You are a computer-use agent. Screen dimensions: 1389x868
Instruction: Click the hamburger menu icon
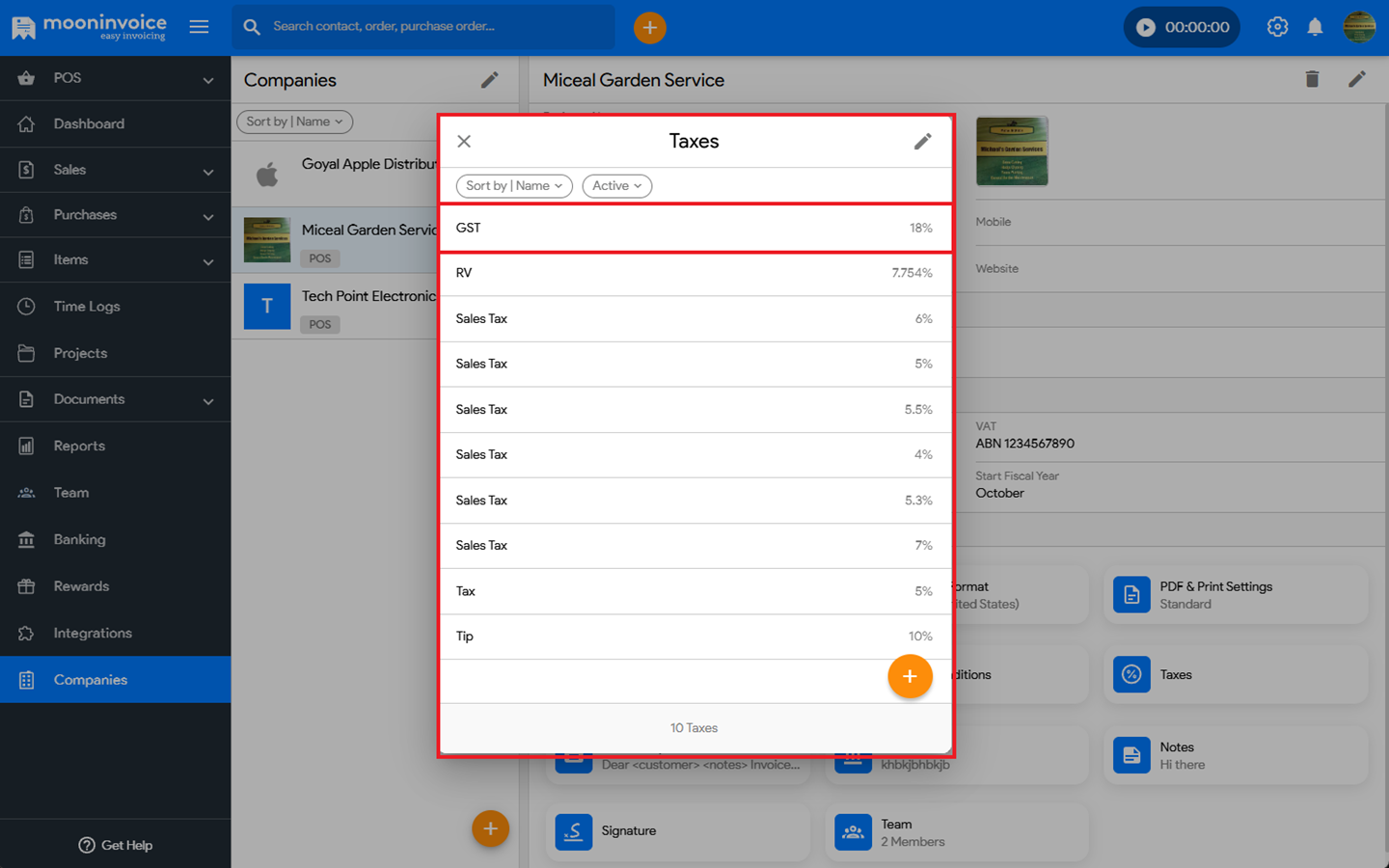[x=199, y=27]
